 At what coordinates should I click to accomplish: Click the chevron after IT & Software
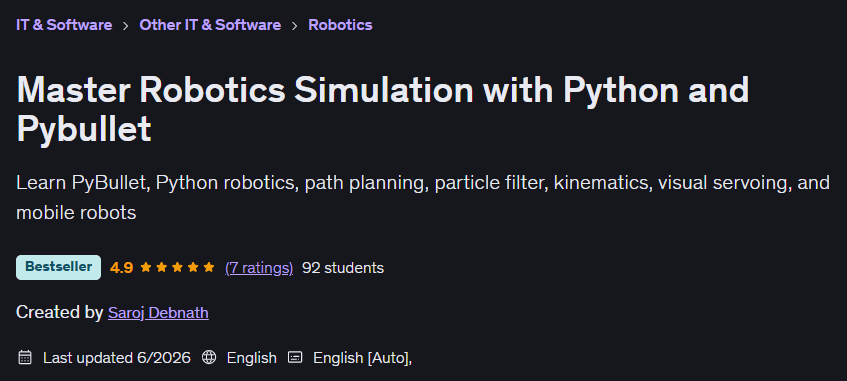[126, 25]
